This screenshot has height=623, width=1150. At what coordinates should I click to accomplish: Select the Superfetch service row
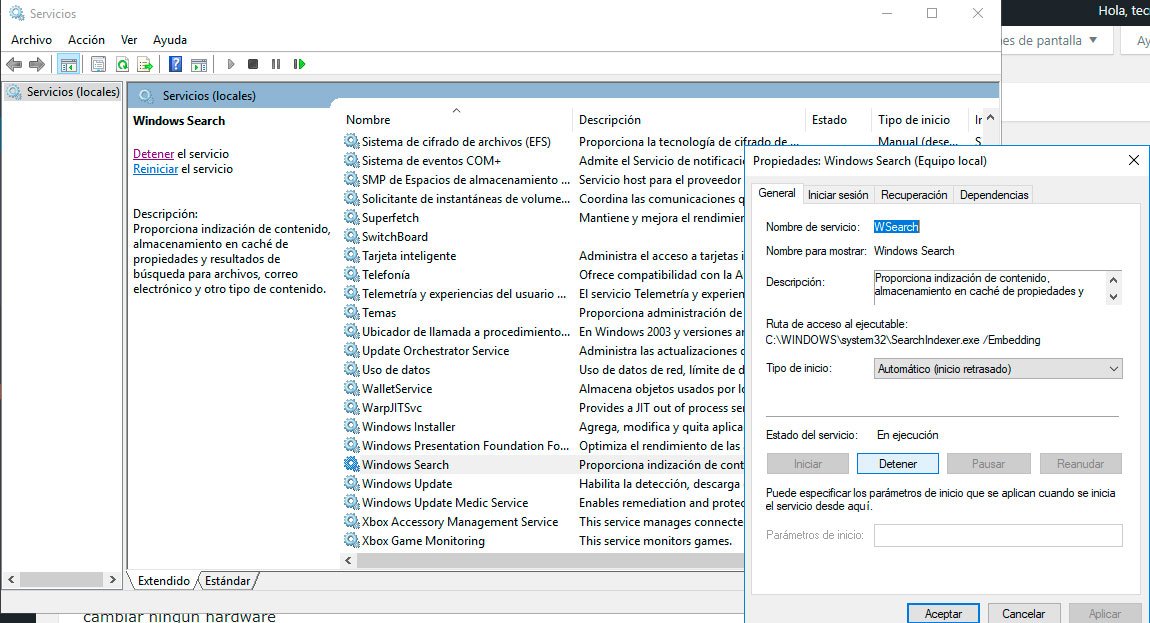[390, 218]
